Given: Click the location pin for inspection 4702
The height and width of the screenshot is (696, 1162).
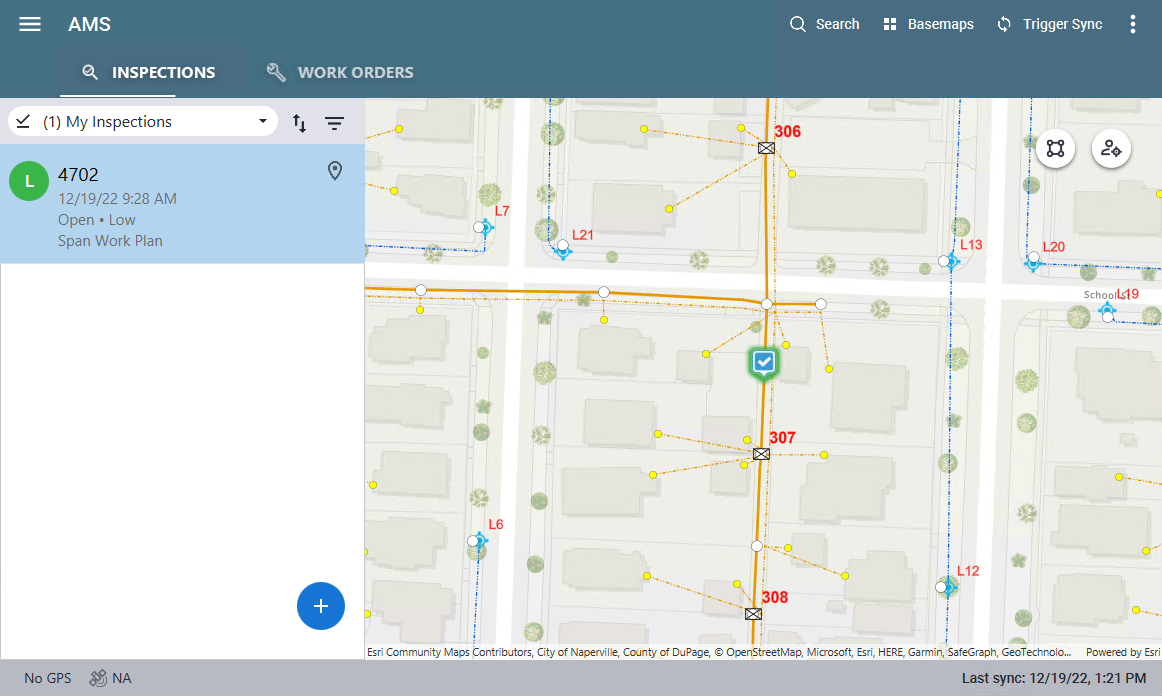Looking at the screenshot, I should (x=335, y=172).
